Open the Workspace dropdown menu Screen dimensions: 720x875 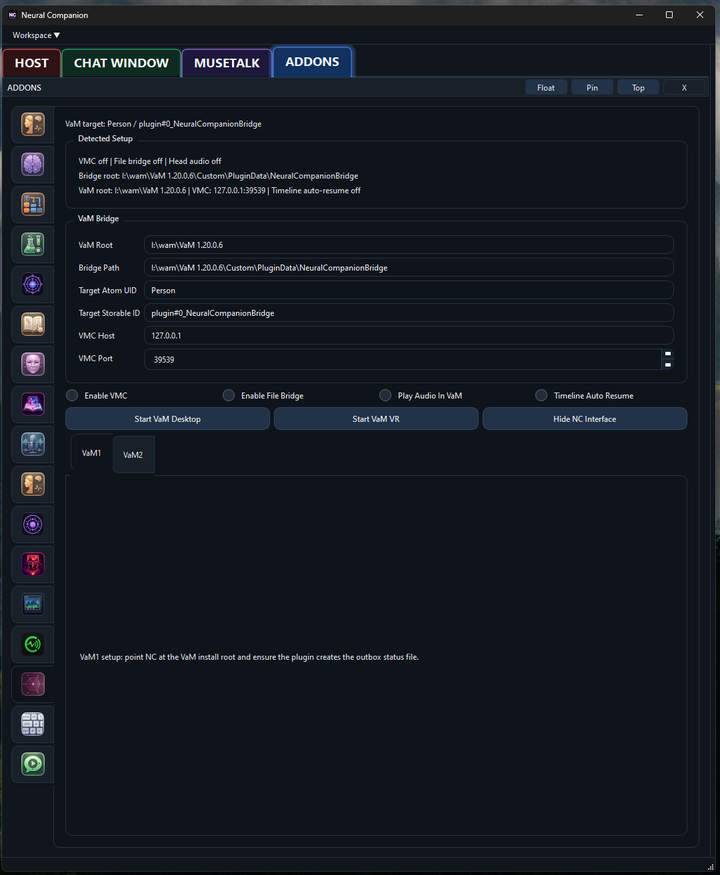click(36, 35)
